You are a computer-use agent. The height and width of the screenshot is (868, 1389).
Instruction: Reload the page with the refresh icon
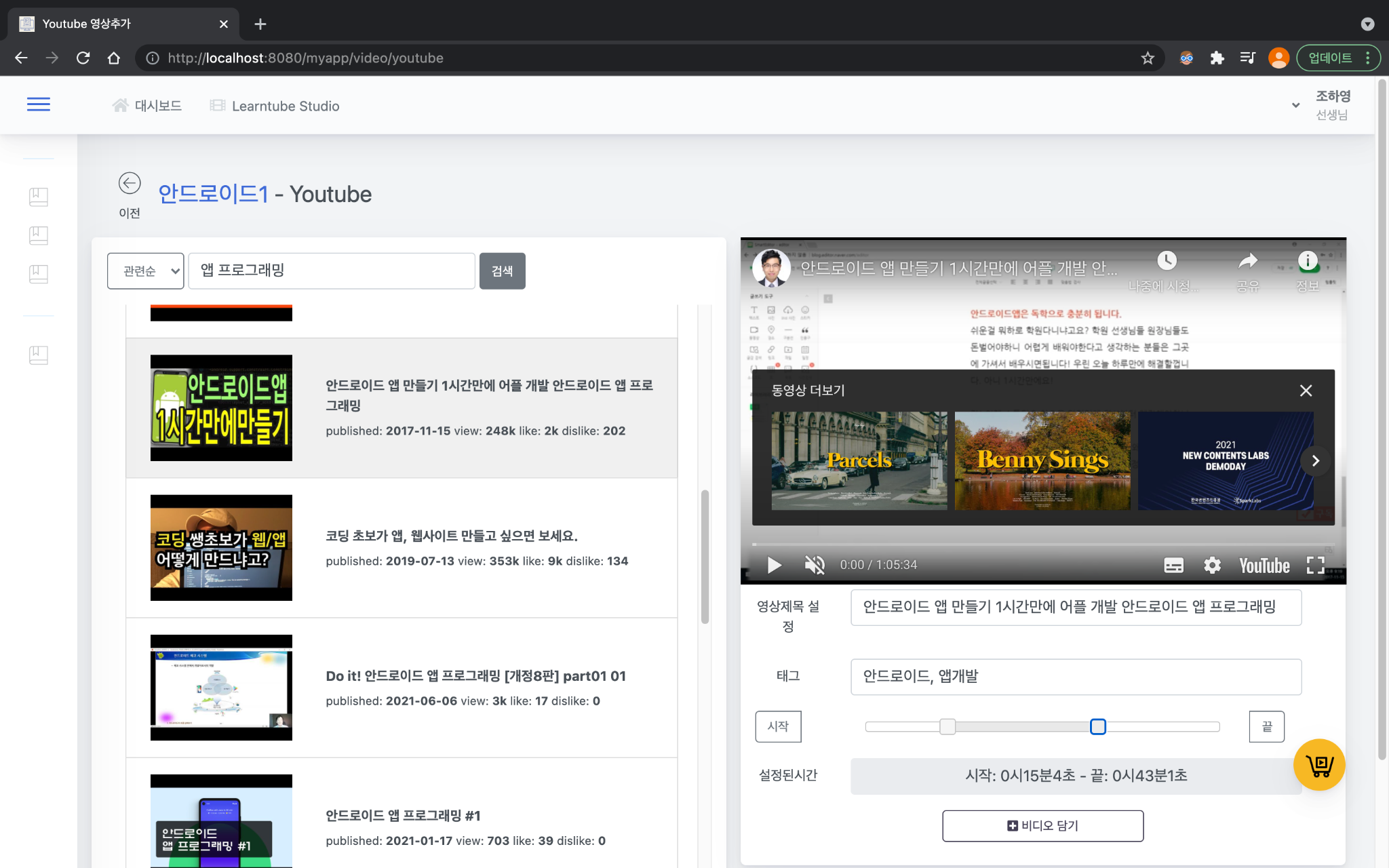point(83,58)
